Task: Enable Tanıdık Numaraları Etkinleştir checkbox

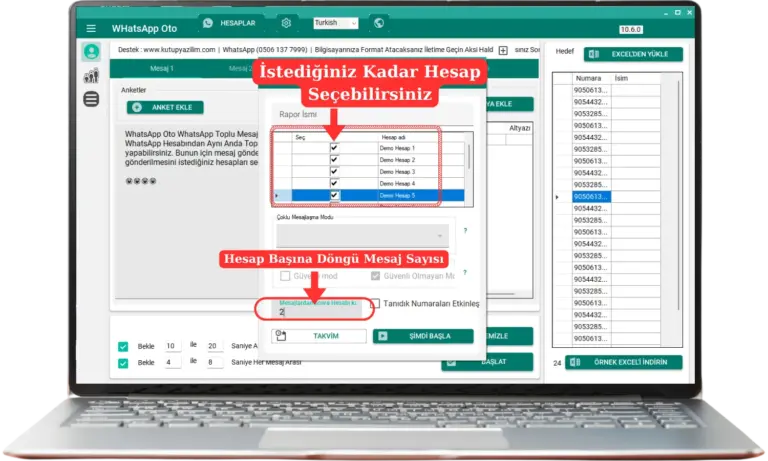Action: pyautogui.click(x=375, y=304)
